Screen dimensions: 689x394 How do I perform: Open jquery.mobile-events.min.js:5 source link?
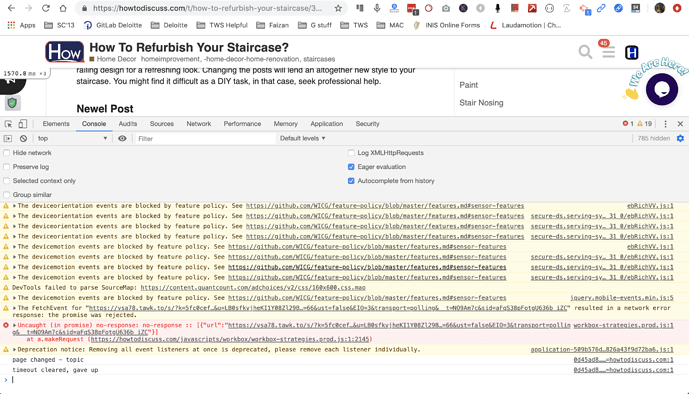[x=622, y=298]
